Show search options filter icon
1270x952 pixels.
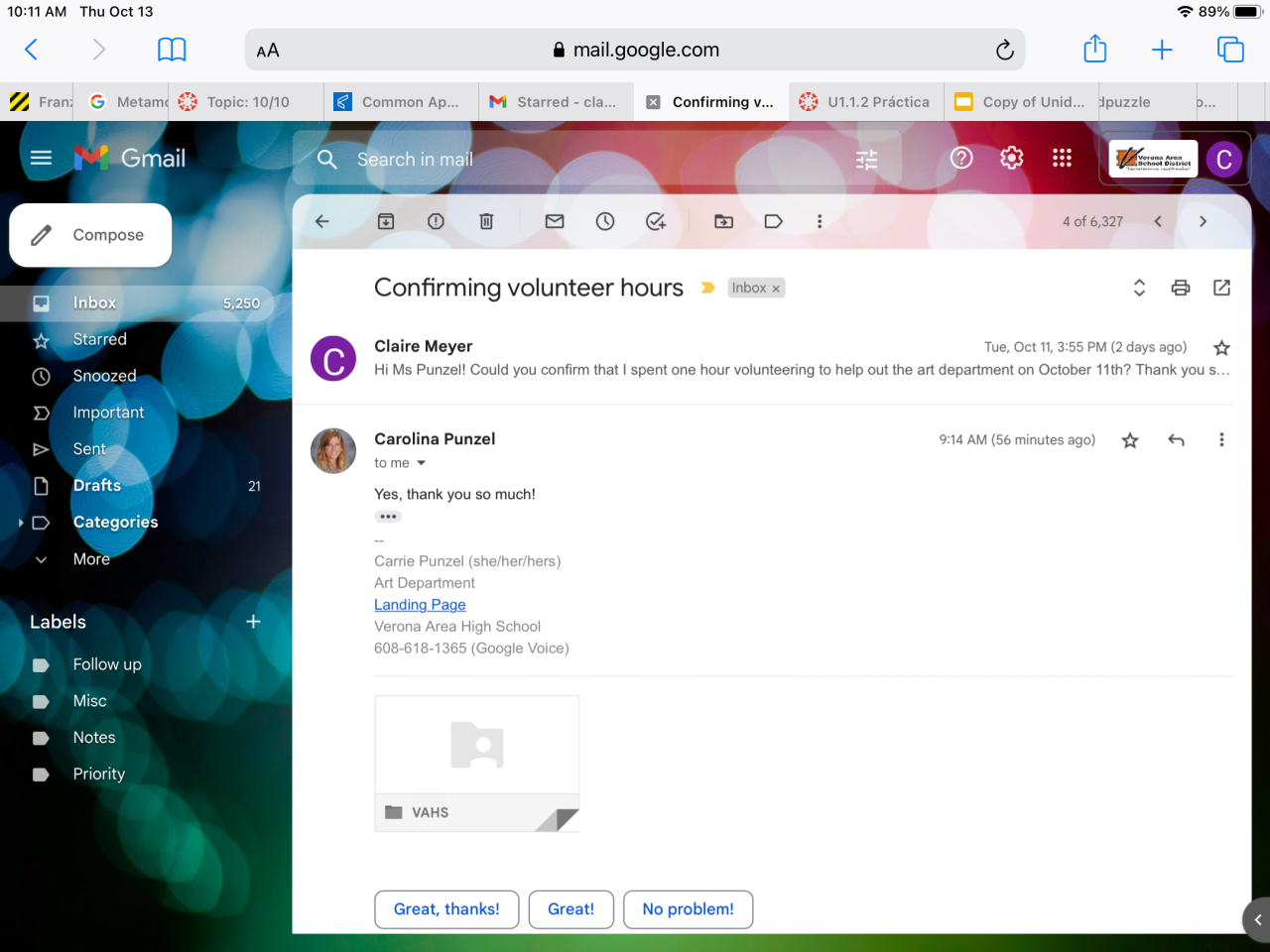click(x=867, y=159)
